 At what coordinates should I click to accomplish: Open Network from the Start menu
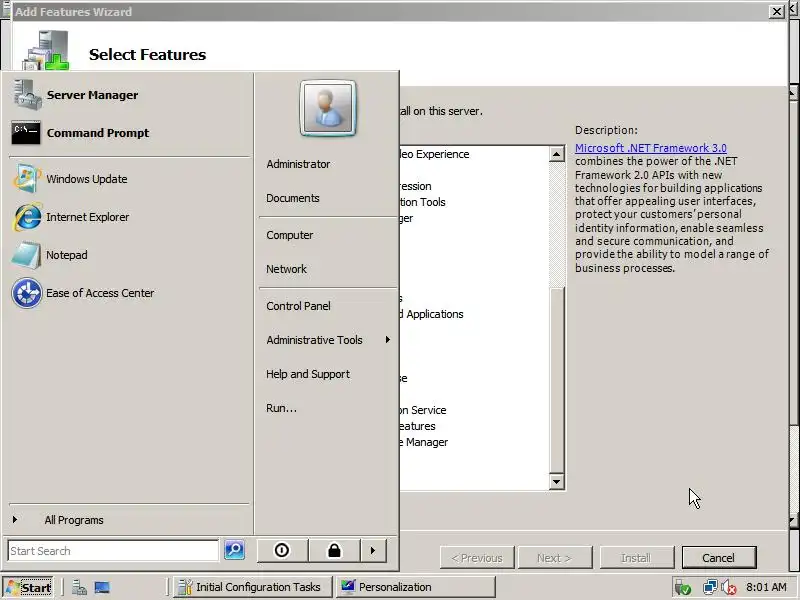pyautogui.click(x=286, y=269)
